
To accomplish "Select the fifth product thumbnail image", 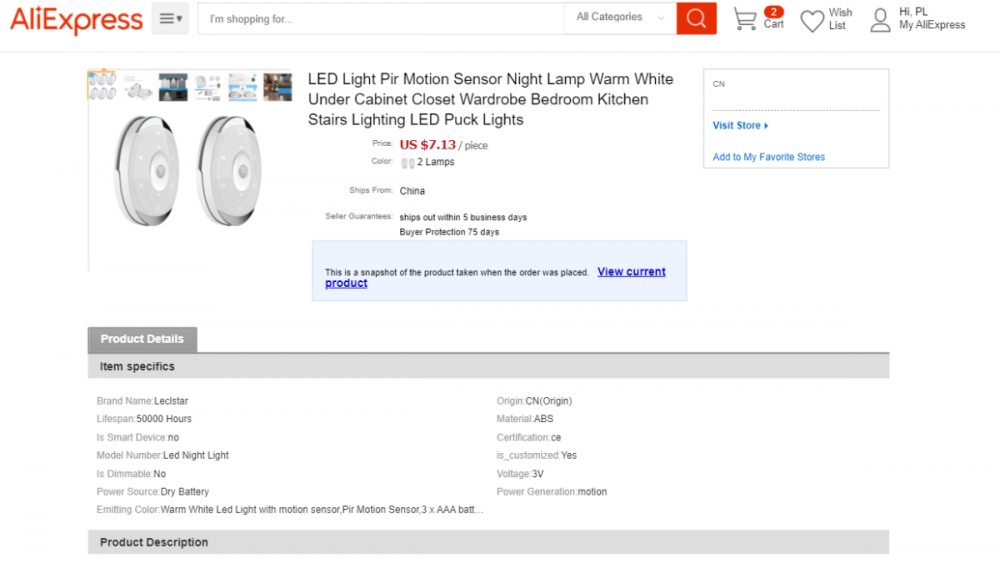I will (243, 87).
